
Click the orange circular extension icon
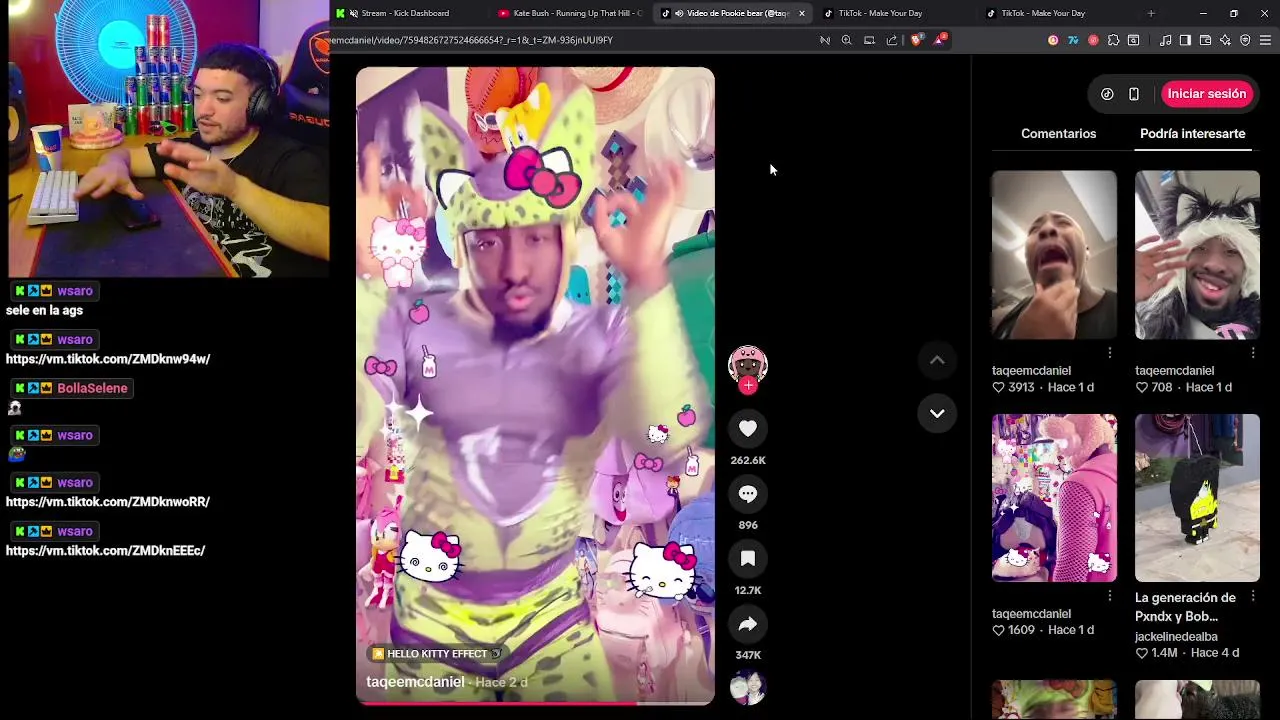click(1053, 40)
